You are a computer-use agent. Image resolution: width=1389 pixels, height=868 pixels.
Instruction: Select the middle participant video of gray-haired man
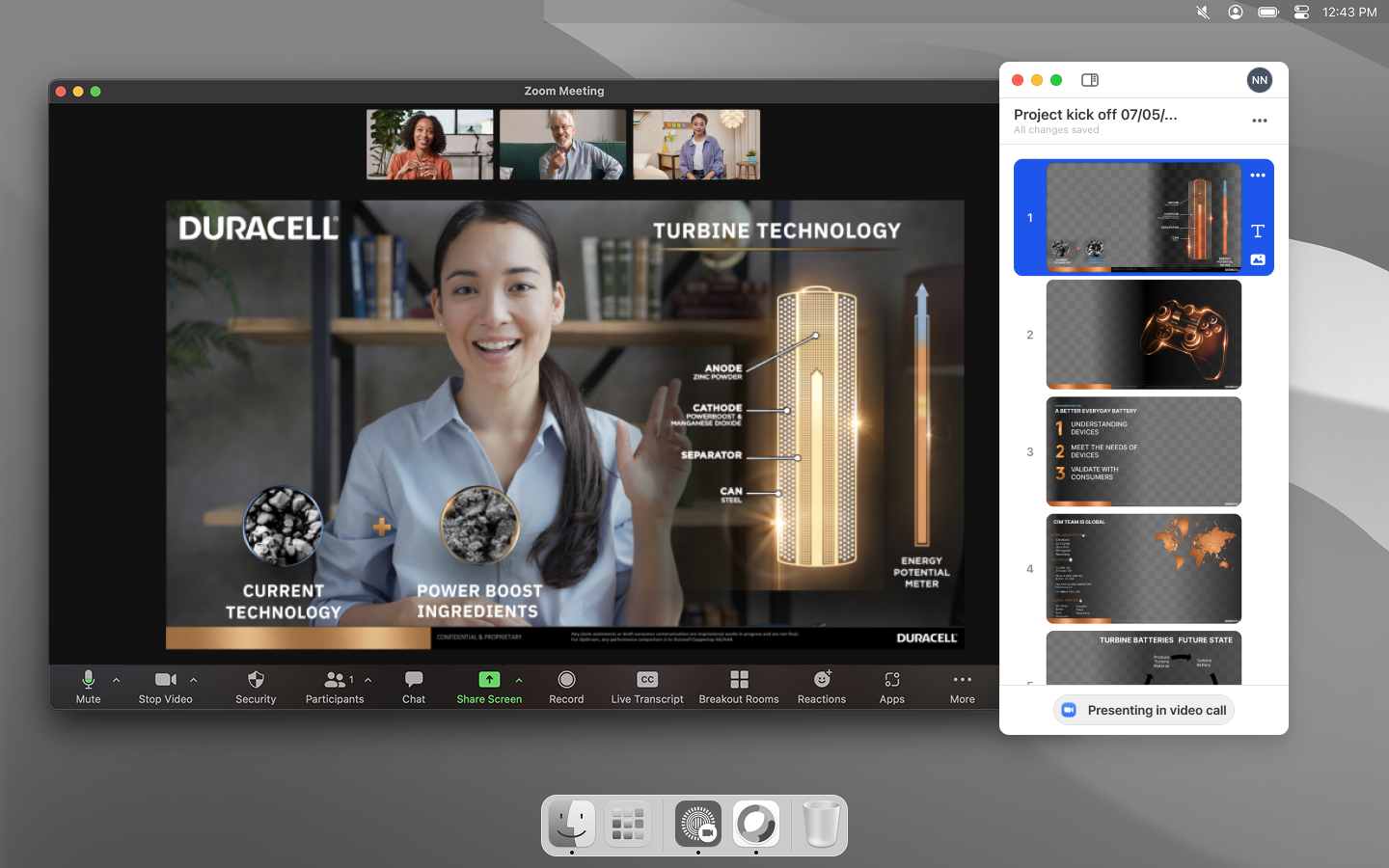click(563, 145)
